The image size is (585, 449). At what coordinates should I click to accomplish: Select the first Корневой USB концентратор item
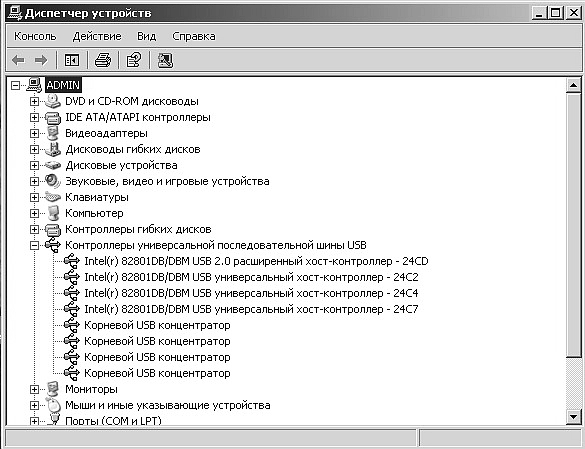pyautogui.click(x=157, y=325)
